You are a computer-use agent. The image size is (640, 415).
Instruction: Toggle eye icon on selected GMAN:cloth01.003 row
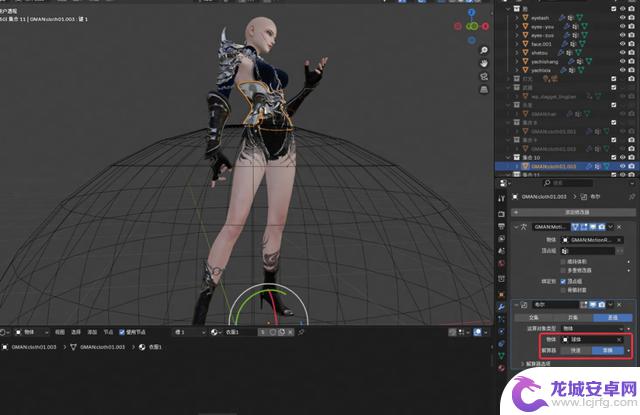coord(622,166)
